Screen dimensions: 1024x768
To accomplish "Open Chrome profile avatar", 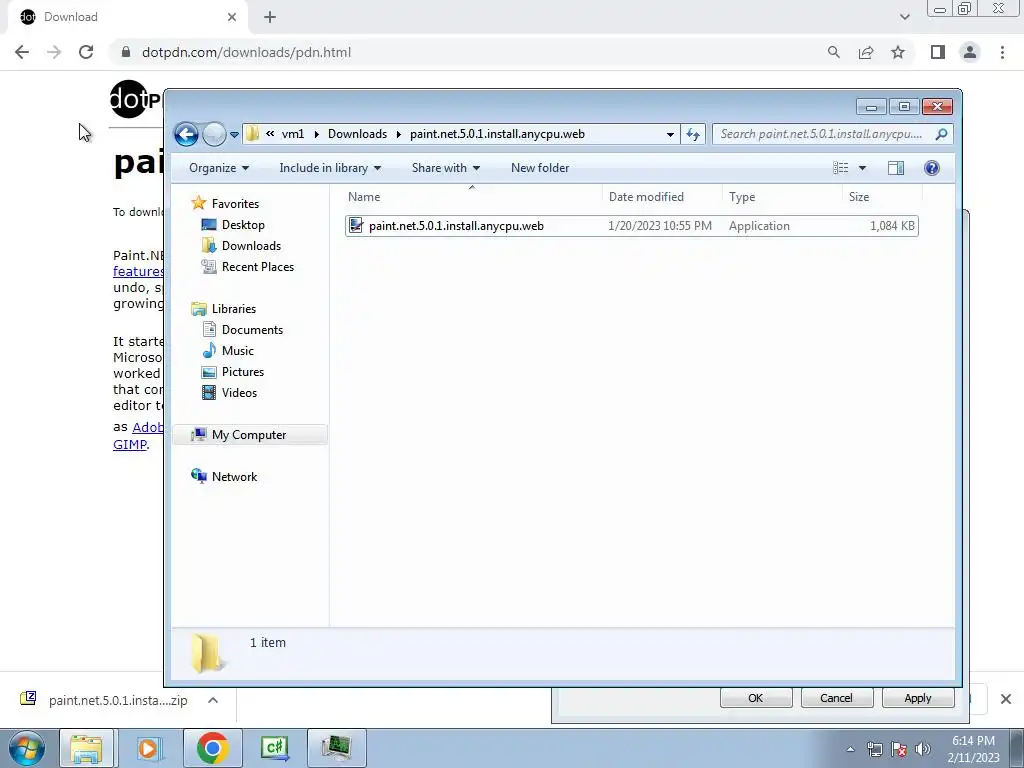I will (x=970, y=52).
